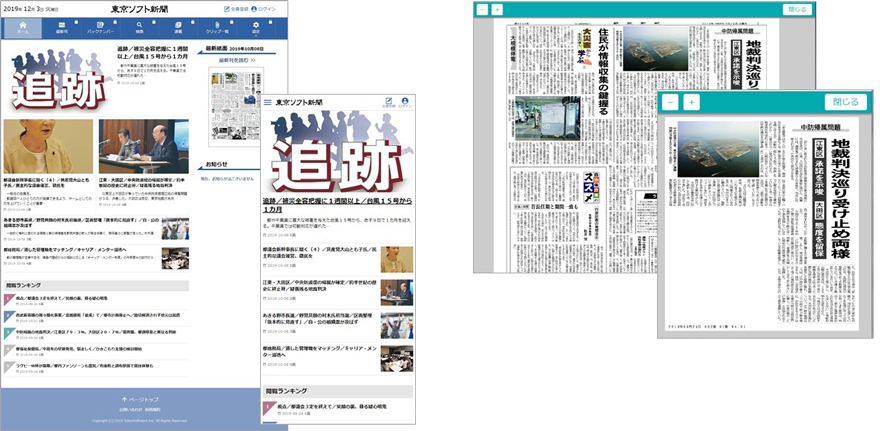Open desktop article 都総務局／適した管理職をマッチング
The height and width of the screenshot is (431, 880).
coord(65,249)
